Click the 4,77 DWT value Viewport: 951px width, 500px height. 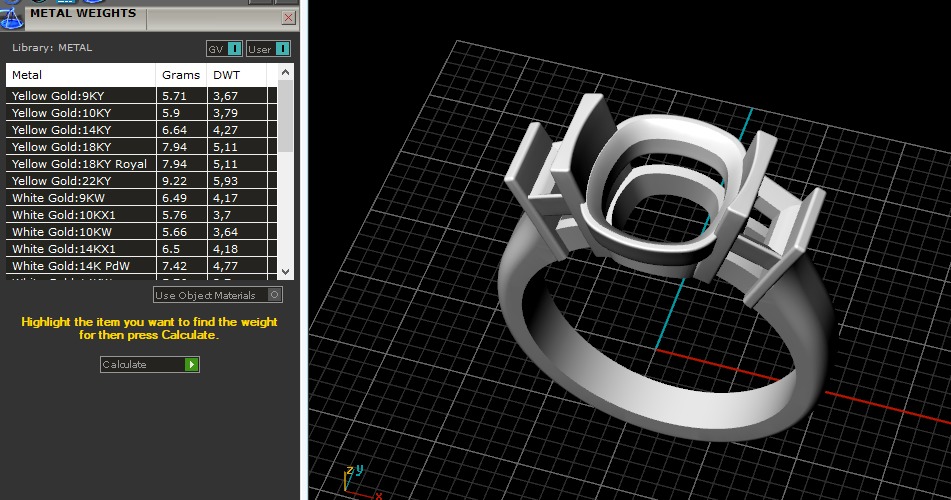coord(225,266)
